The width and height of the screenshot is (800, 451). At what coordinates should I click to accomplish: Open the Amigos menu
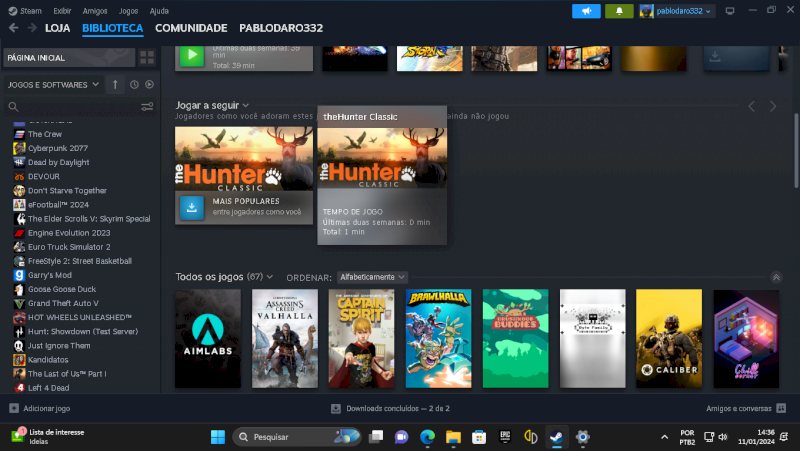(95, 11)
